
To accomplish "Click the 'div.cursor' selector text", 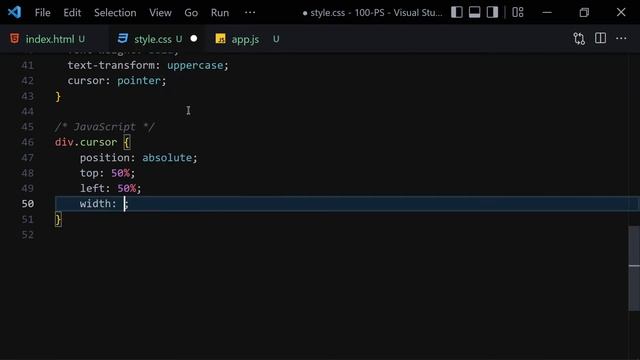I will coord(86,142).
